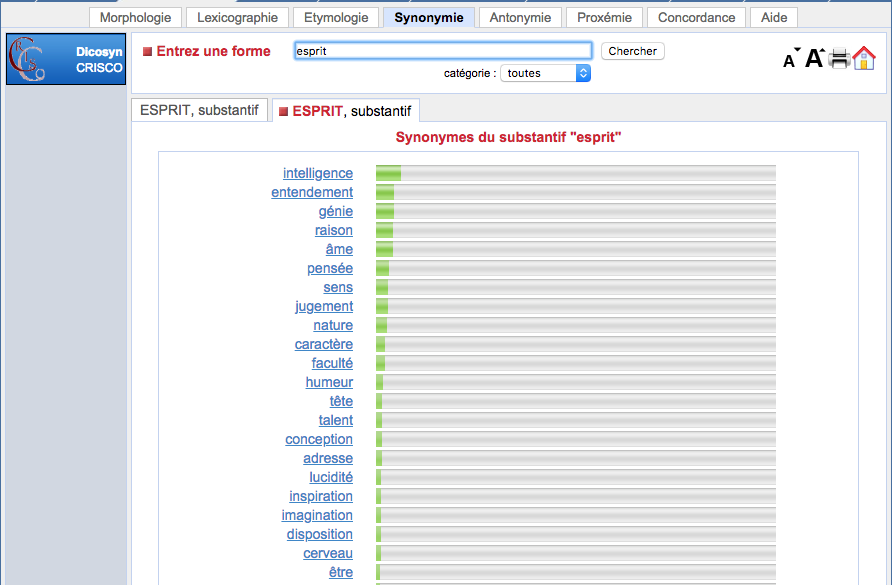
Task: Open the Aide tab
Action: click(x=774, y=18)
